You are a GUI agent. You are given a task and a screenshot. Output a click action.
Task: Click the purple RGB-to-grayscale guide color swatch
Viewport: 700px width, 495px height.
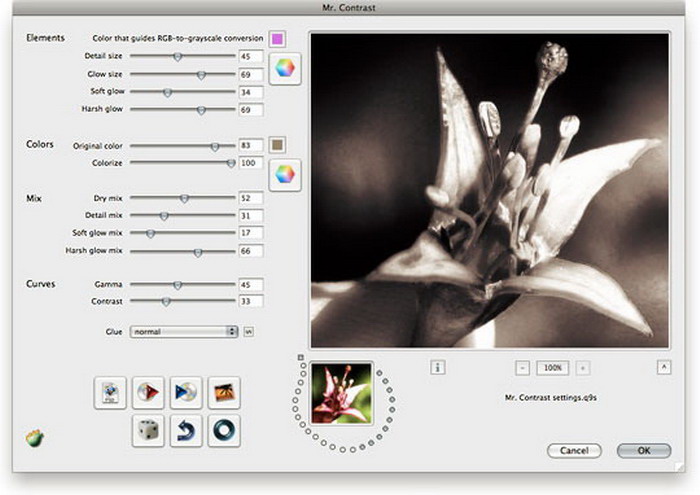(x=277, y=39)
